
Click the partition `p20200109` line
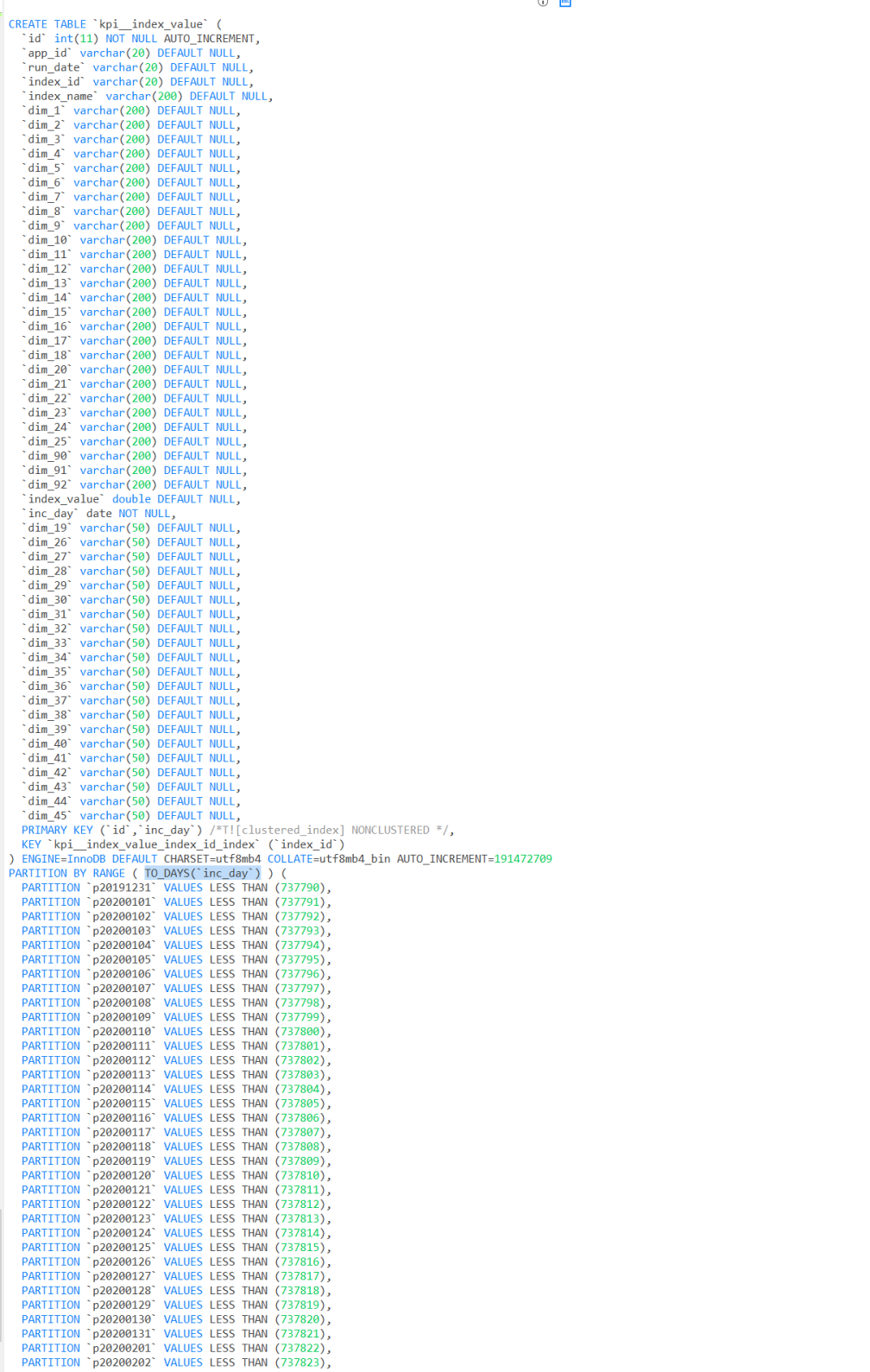[x=176, y=1017]
